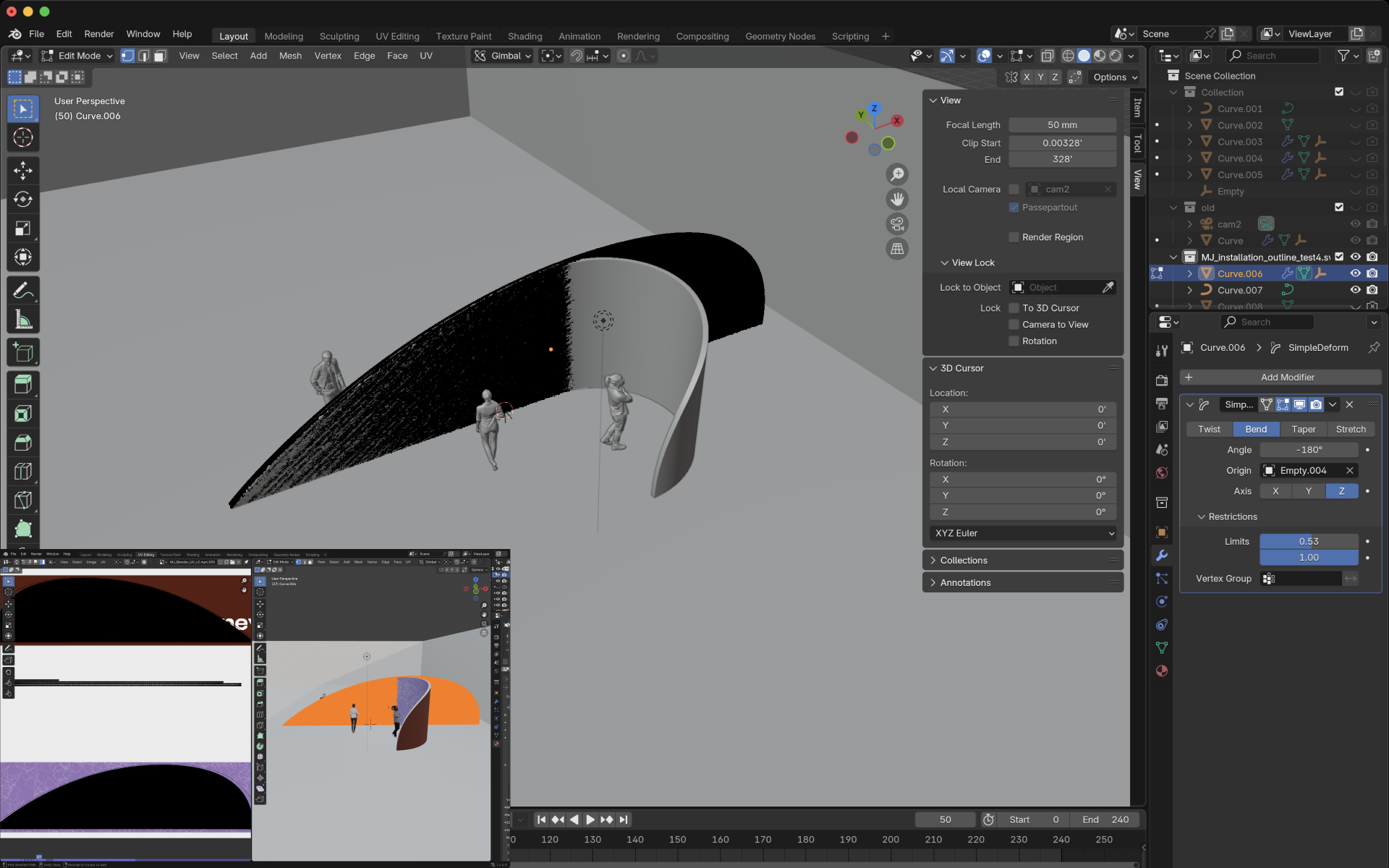Open the Modifiers wrench properties tab

click(x=1162, y=556)
